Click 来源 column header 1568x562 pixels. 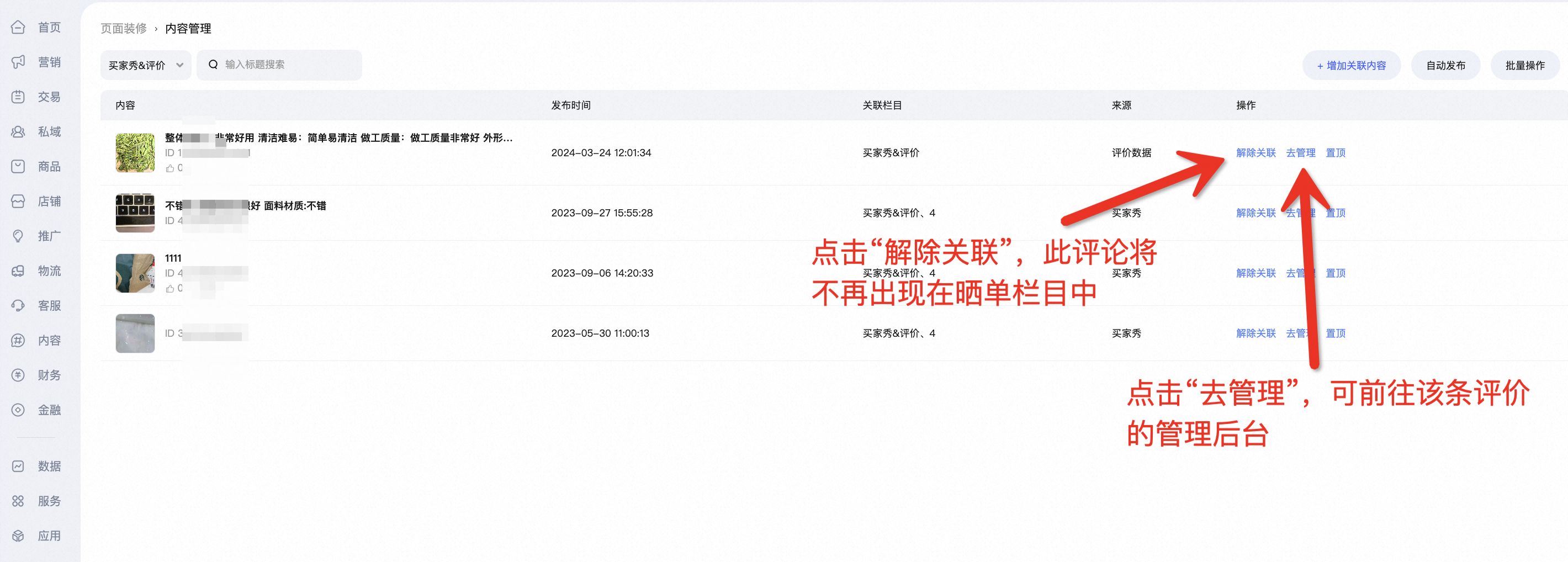tap(1121, 105)
